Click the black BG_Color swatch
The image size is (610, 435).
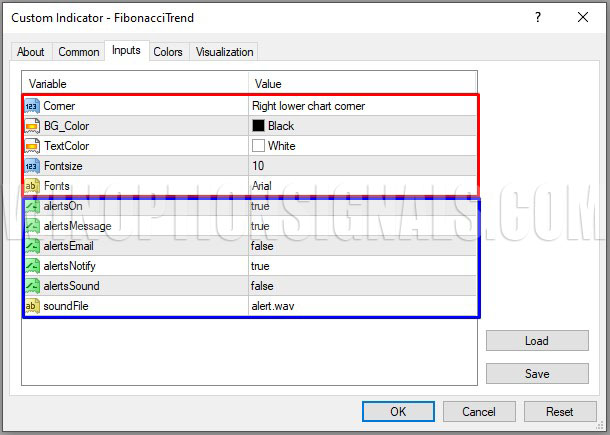(258, 126)
